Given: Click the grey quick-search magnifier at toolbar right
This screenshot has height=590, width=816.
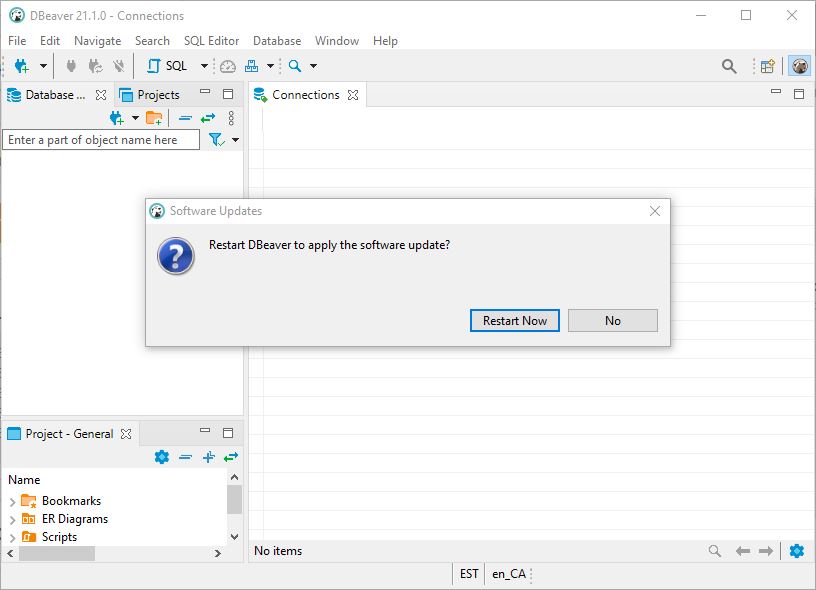Looking at the screenshot, I should tap(729, 66).
